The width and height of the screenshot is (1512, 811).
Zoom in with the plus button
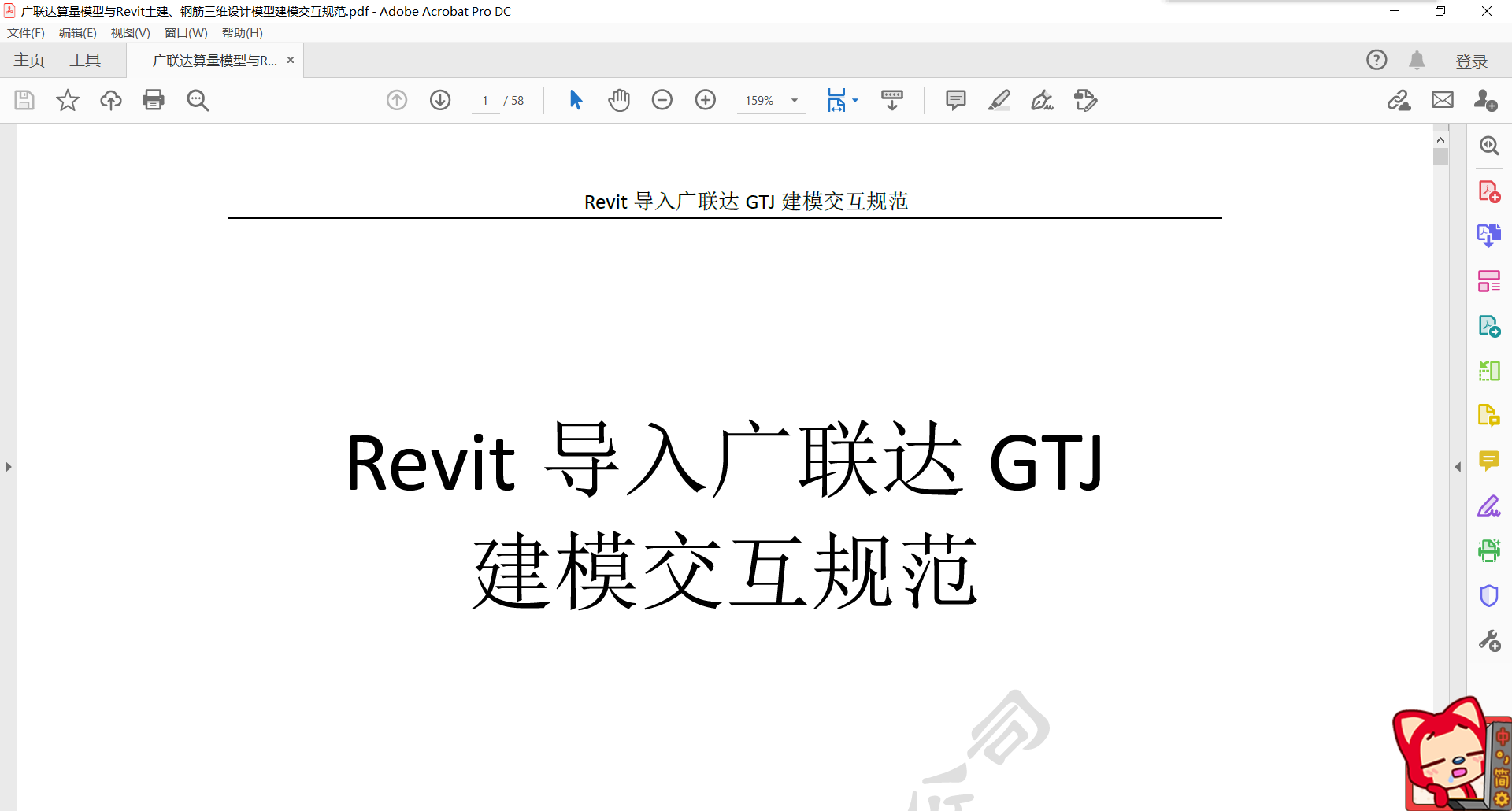tap(706, 100)
